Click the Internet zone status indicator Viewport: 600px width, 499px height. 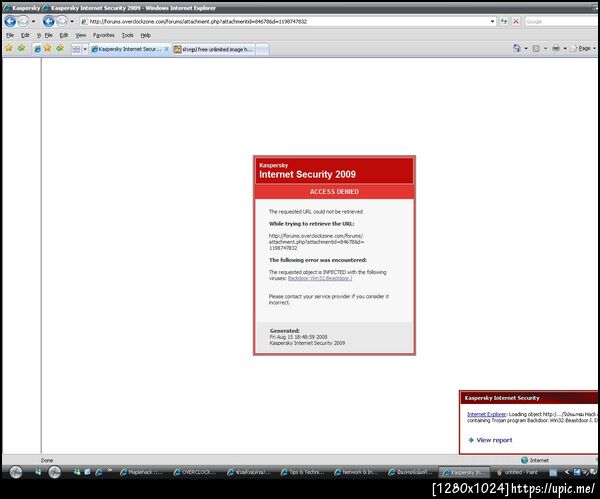tap(535, 460)
